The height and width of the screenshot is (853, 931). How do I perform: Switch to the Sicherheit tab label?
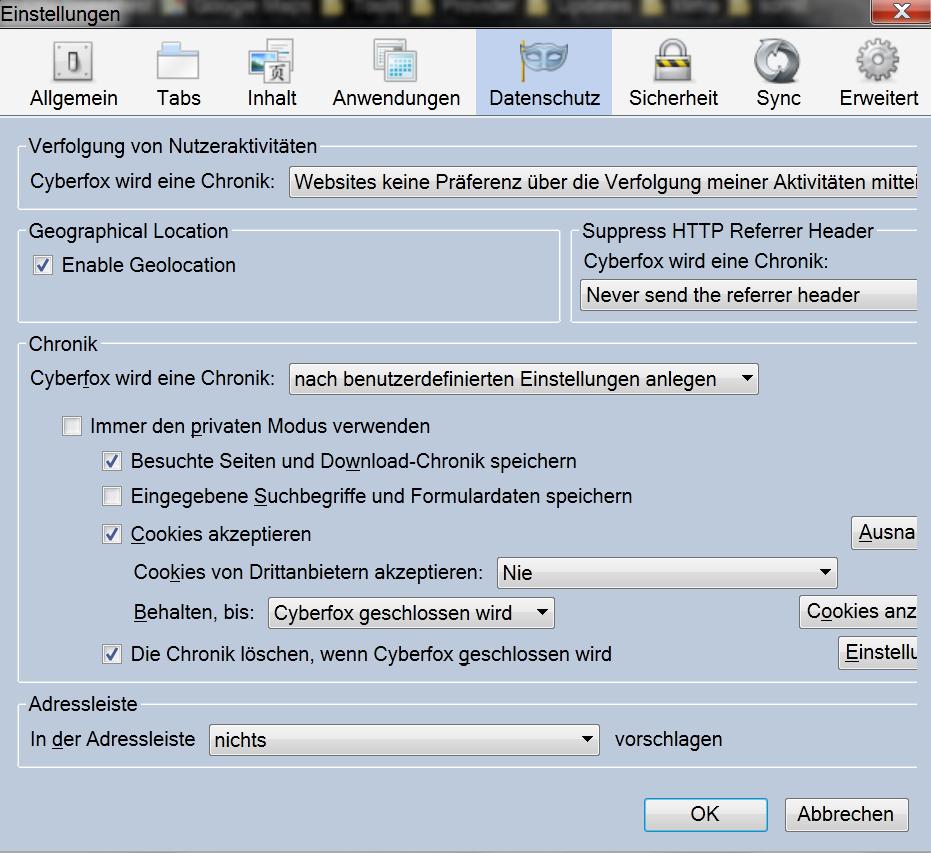pos(673,98)
